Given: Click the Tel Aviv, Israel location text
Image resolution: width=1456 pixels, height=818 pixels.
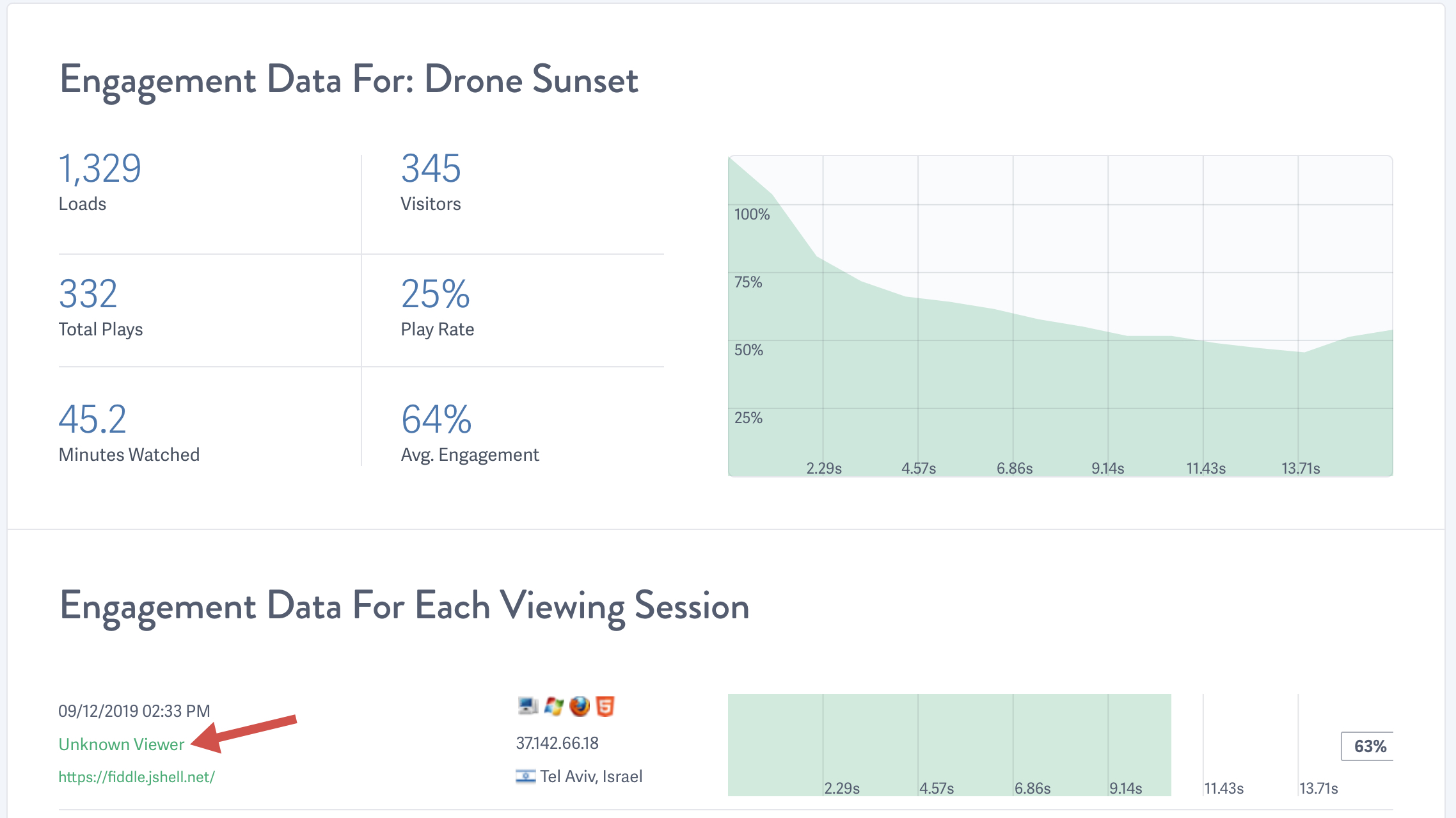Looking at the screenshot, I should [x=591, y=776].
